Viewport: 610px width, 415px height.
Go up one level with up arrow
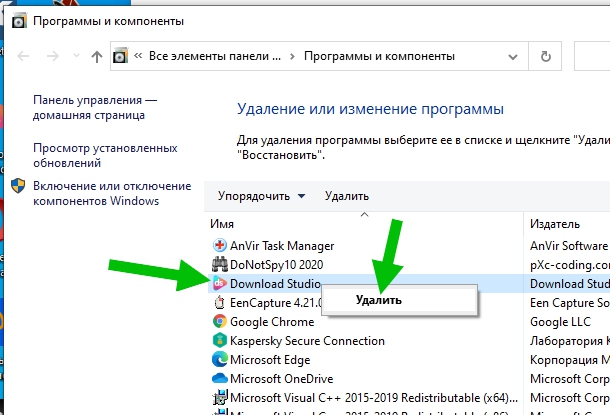pos(97,57)
